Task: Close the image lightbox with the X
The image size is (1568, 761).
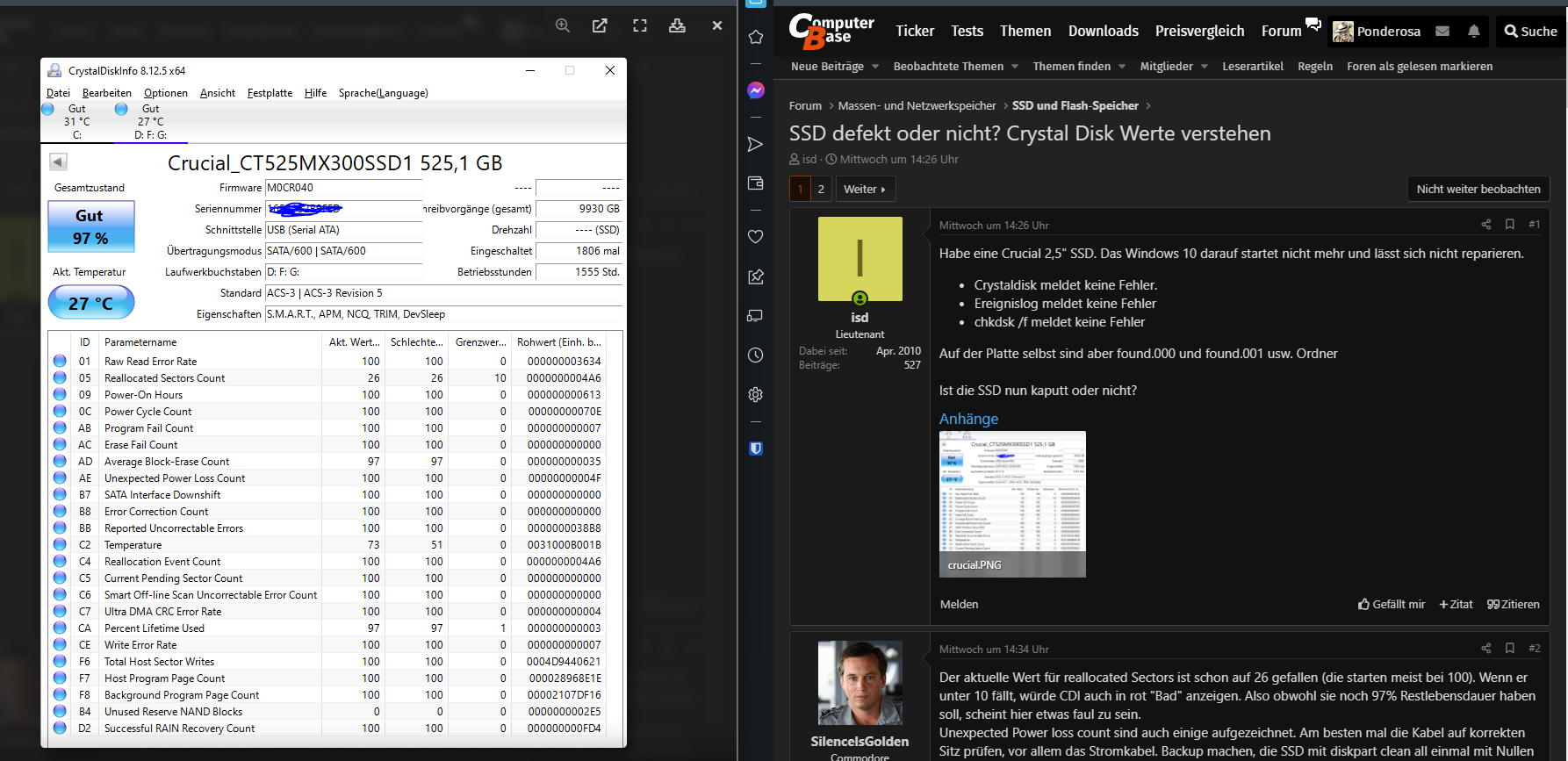Action: tap(717, 25)
